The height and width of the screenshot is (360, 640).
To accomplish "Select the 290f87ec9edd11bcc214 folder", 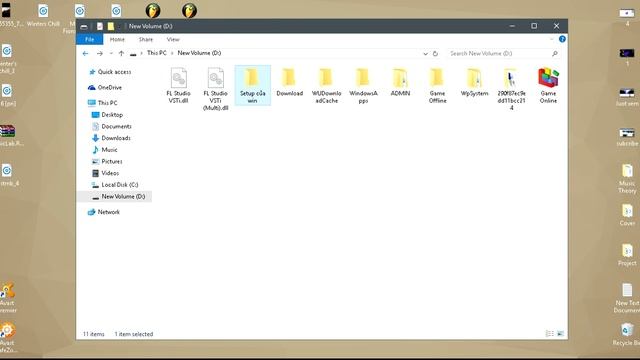I will tap(511, 89).
